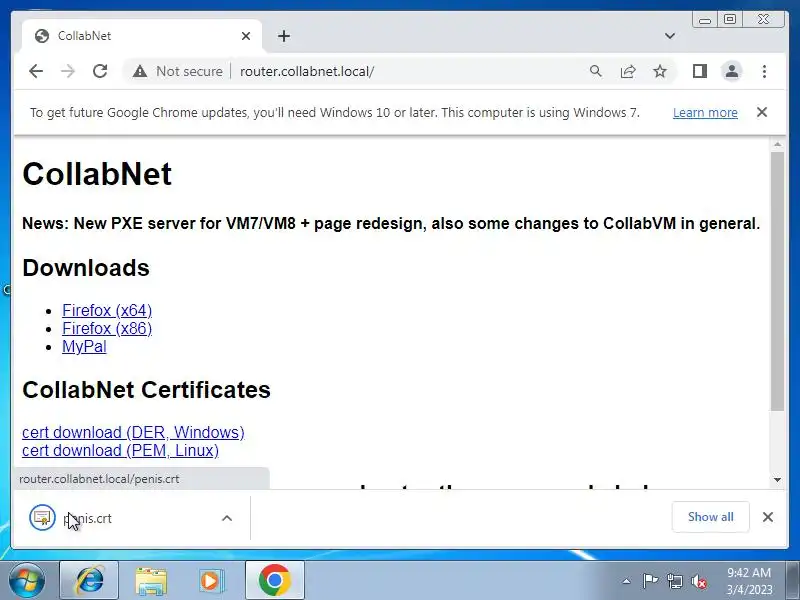Open the Chrome profile avatar

click(732, 71)
